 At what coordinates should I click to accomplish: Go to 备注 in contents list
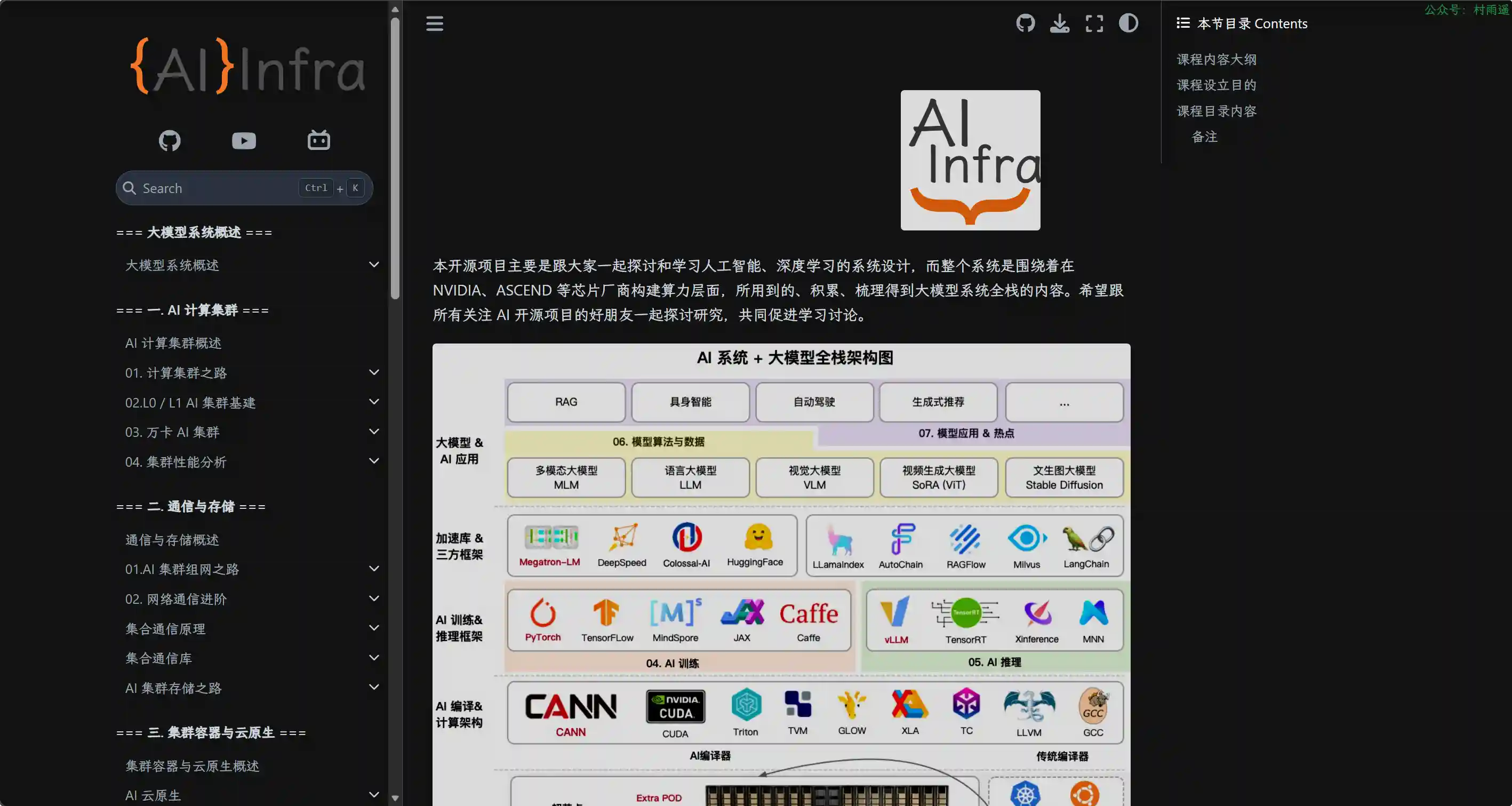point(1204,137)
